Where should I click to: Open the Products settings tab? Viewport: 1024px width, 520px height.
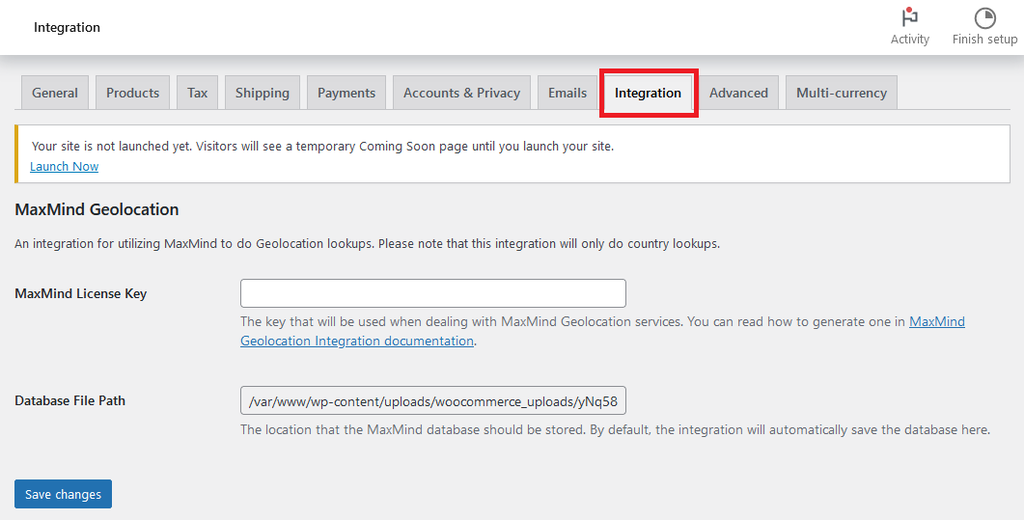tap(133, 93)
